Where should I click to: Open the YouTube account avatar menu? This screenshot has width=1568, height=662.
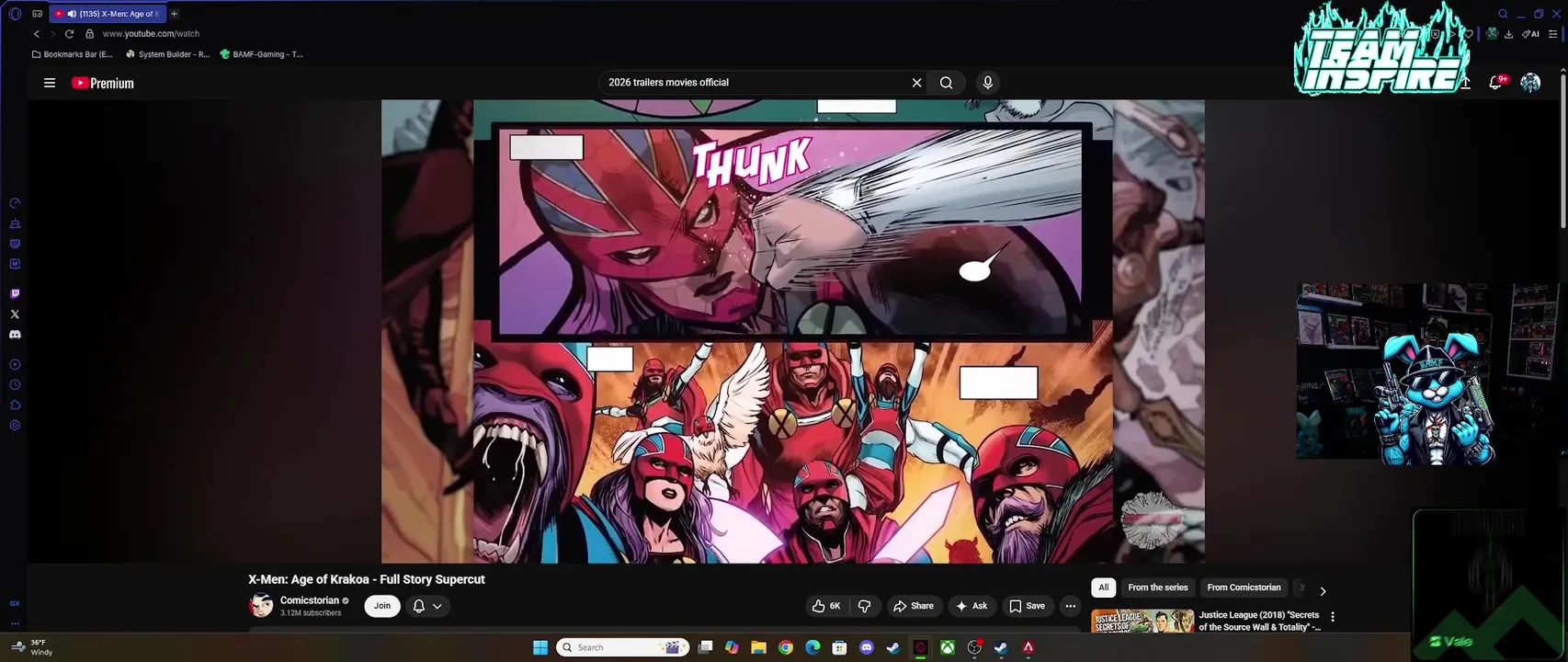pyautogui.click(x=1530, y=83)
